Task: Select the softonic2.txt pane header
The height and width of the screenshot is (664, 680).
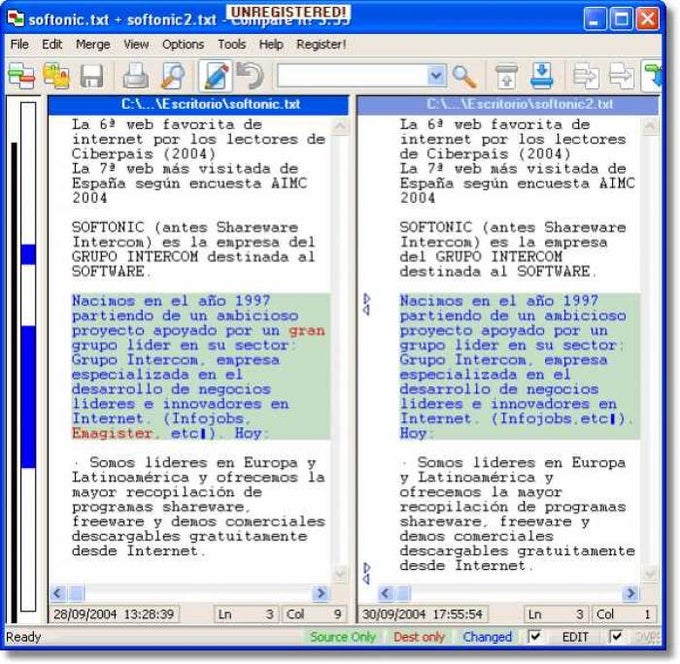Action: pos(508,105)
